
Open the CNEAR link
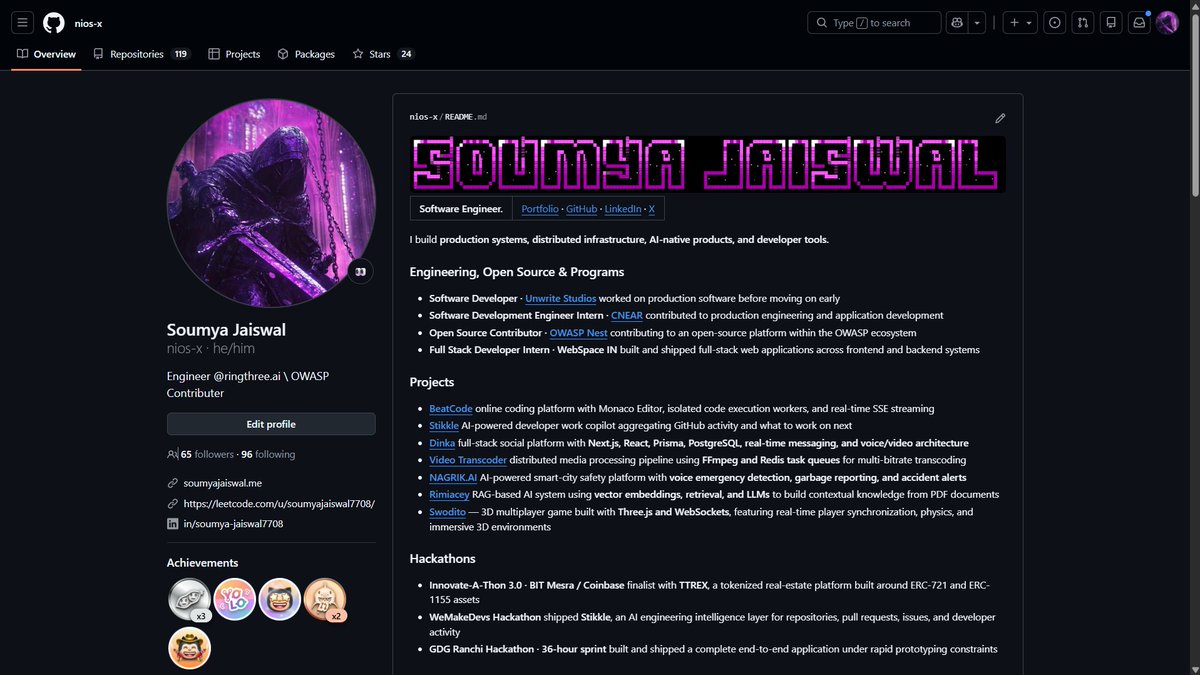click(x=627, y=316)
